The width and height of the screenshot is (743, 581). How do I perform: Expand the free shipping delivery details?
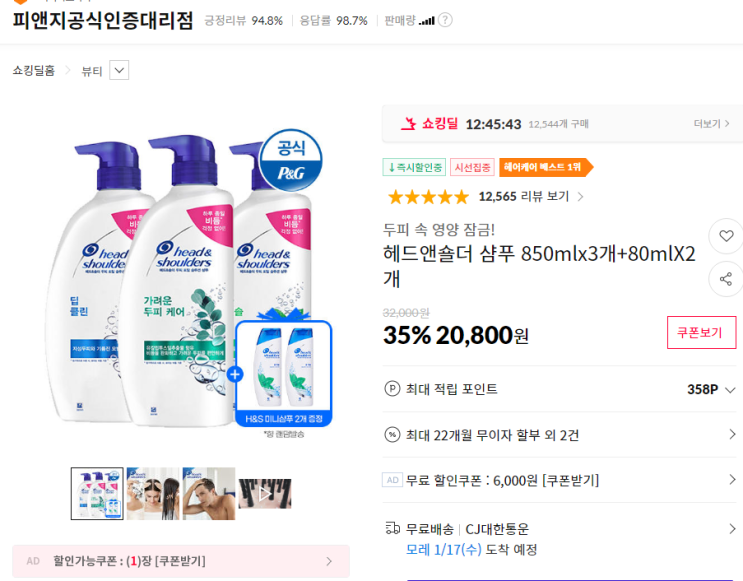pyautogui.click(x=732, y=529)
